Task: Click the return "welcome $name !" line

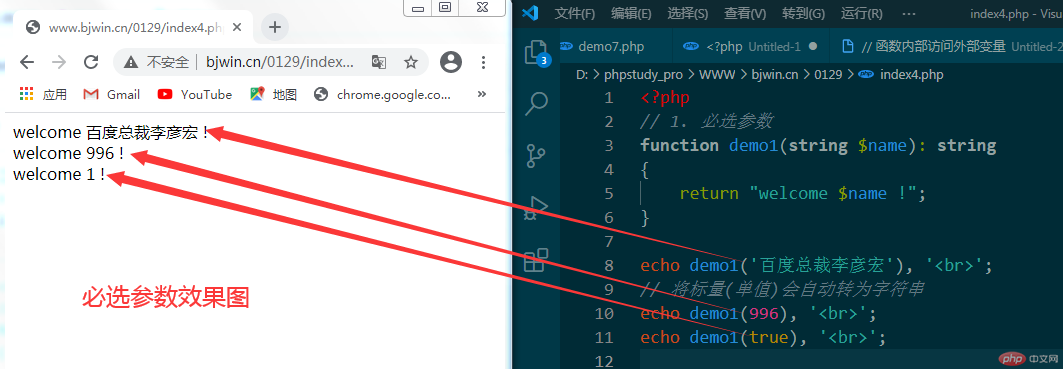Action: (802, 194)
